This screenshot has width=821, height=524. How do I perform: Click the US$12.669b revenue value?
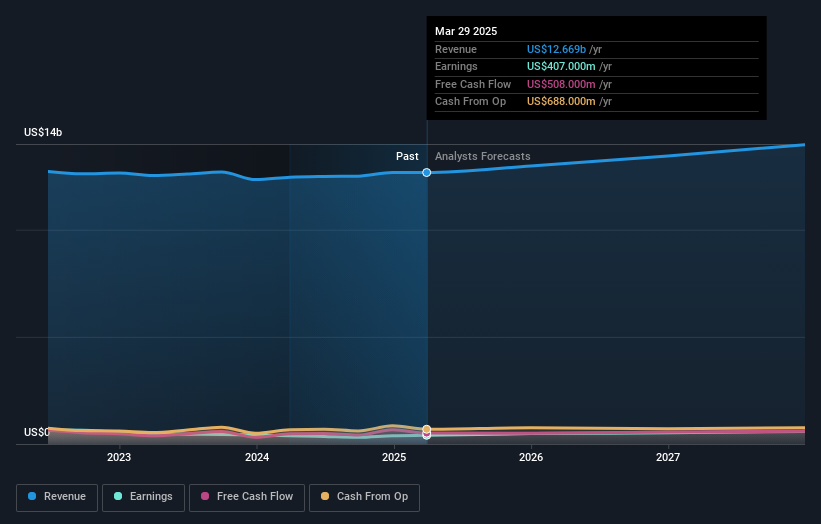pos(556,49)
